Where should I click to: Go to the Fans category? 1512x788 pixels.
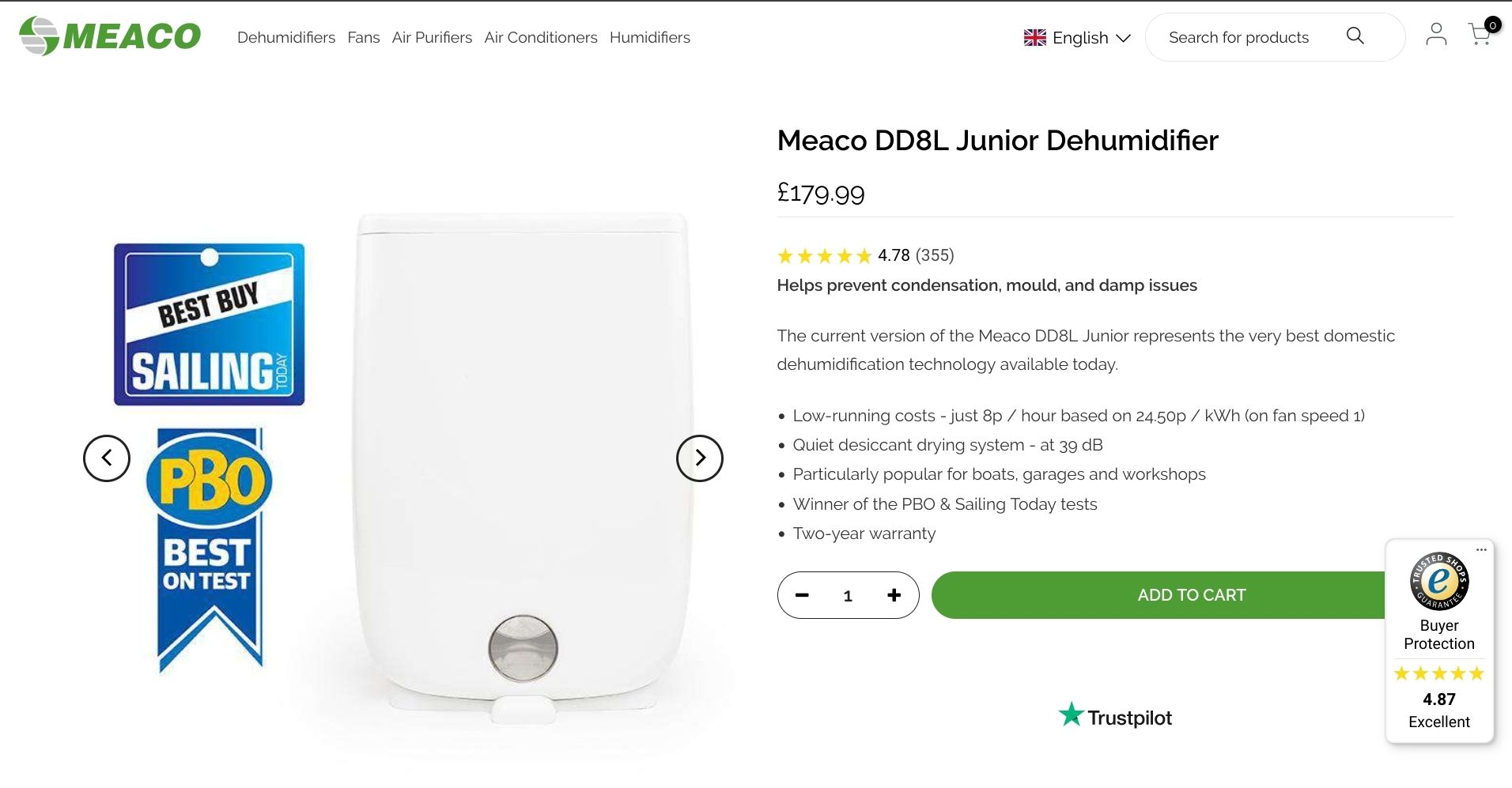[x=364, y=37]
